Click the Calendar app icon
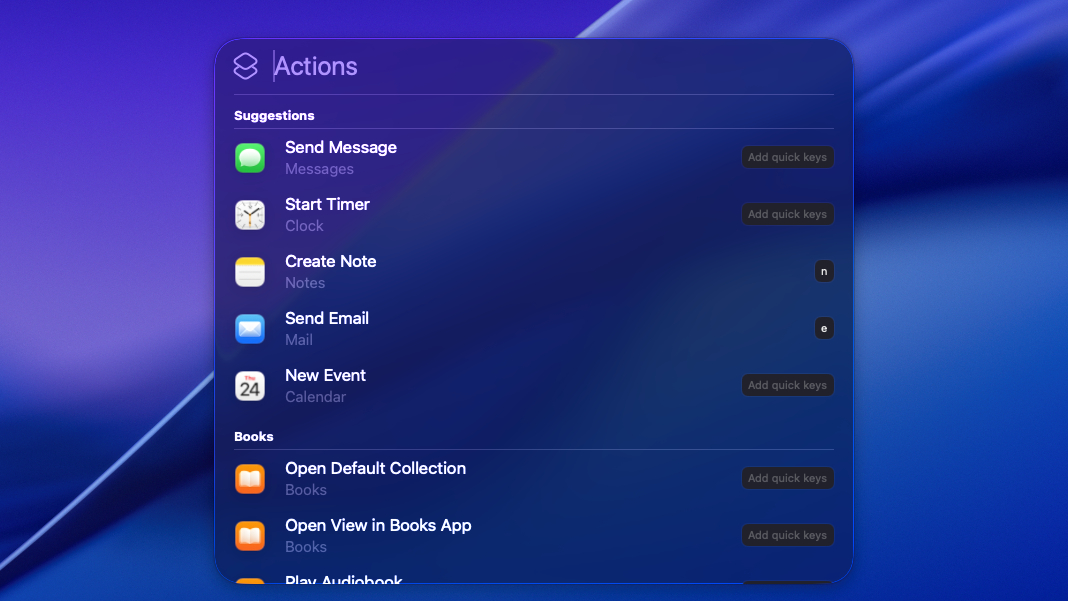 point(250,386)
